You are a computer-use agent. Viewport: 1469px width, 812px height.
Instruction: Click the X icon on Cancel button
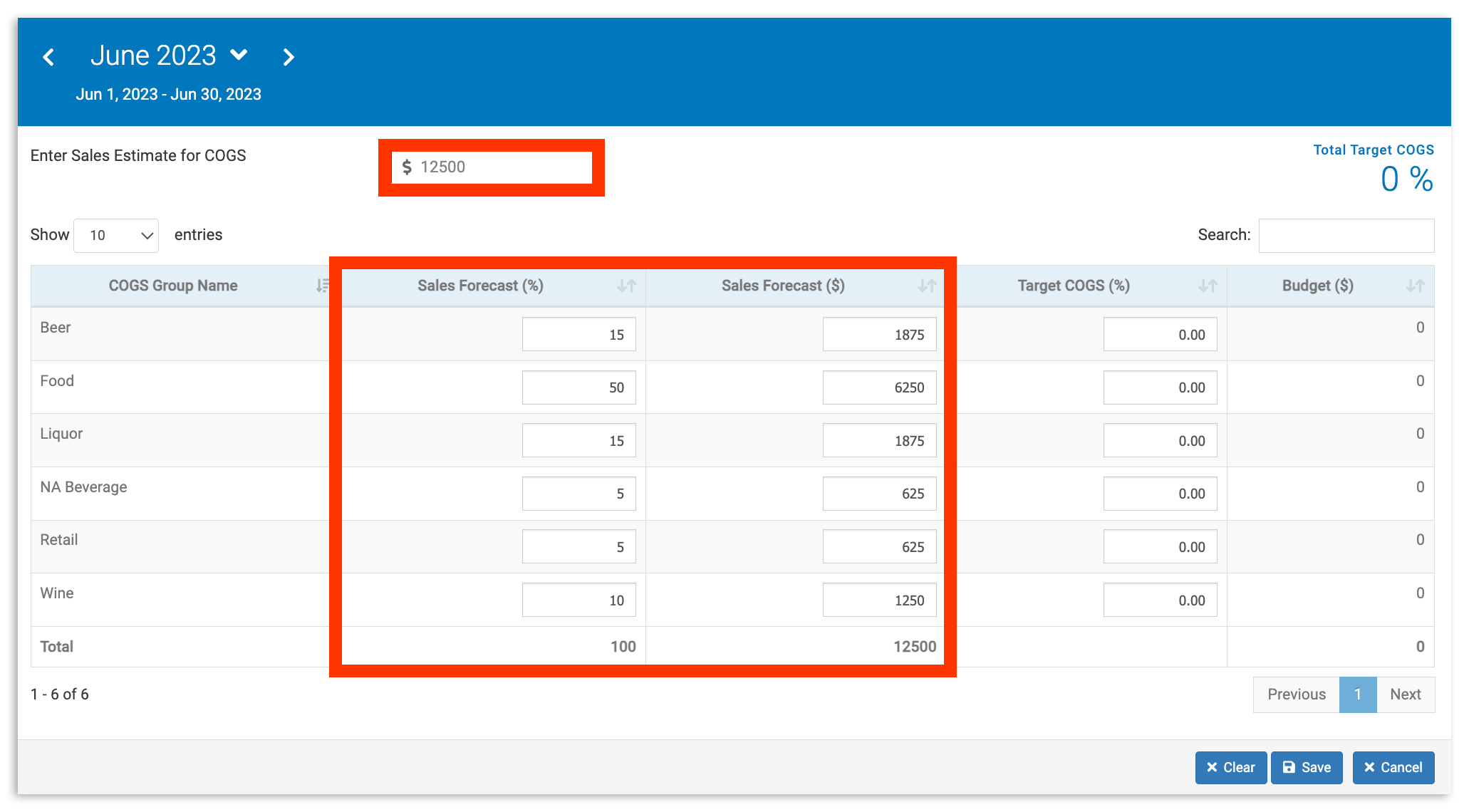1369,767
